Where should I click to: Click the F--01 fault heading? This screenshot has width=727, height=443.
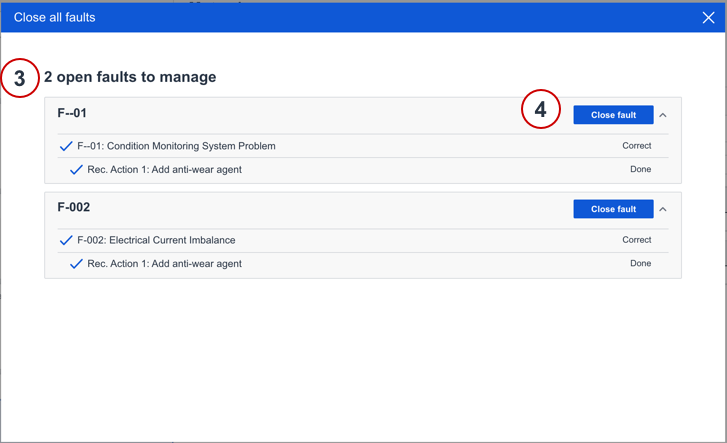(72, 113)
